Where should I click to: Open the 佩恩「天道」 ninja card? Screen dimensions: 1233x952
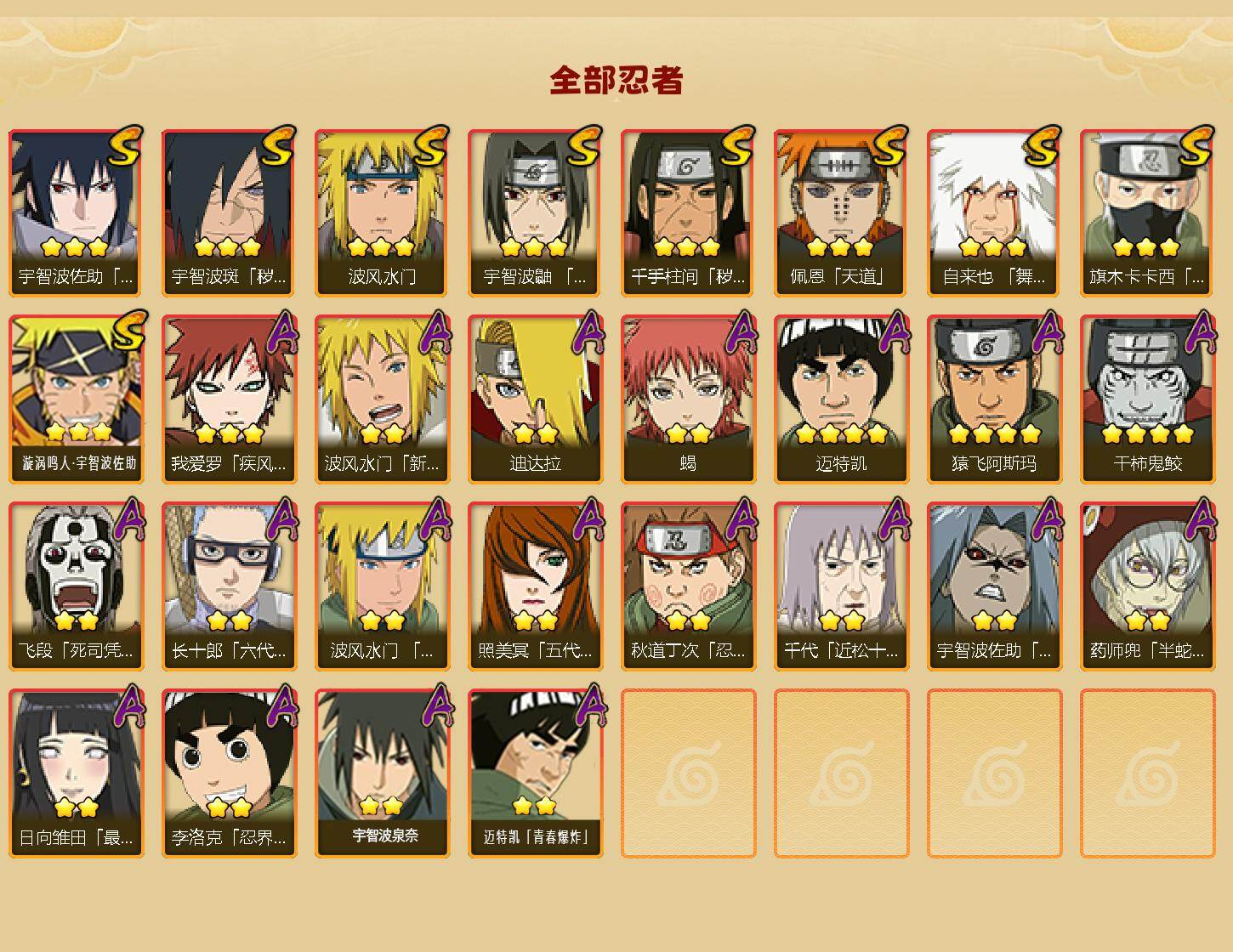point(841,212)
